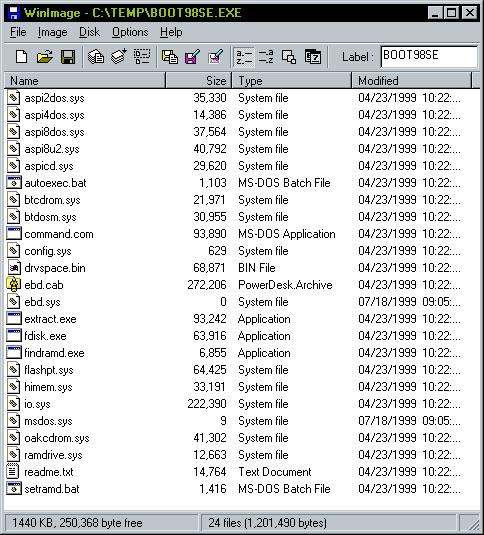484x535 pixels.
Task: Click the New image toolbar icon
Action: click(21, 57)
